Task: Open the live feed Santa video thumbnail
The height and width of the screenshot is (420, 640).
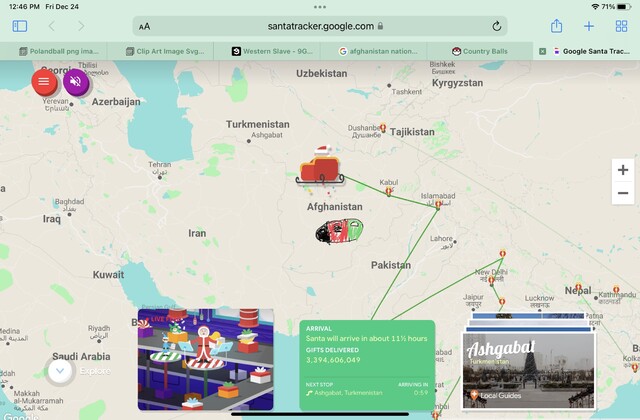Action: 206,360
